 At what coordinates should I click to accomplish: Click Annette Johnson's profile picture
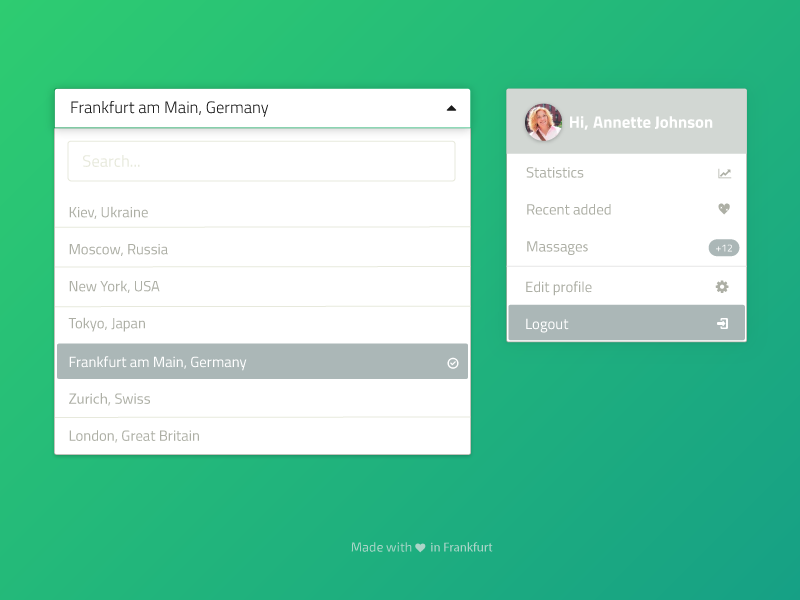pos(542,121)
